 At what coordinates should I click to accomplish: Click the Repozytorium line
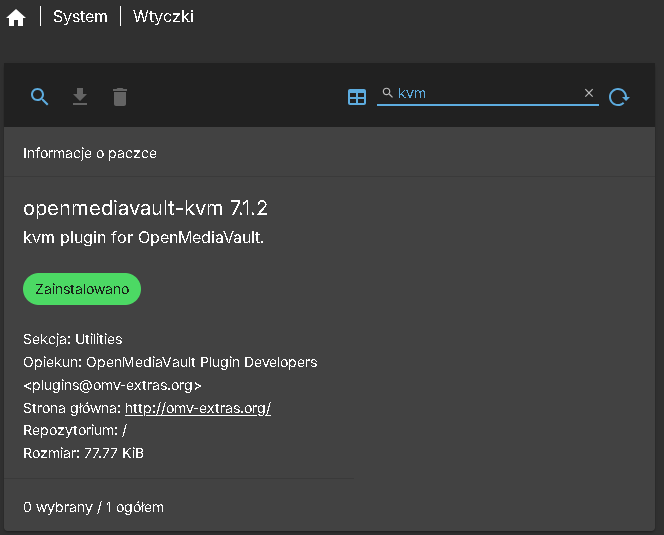tap(75, 430)
